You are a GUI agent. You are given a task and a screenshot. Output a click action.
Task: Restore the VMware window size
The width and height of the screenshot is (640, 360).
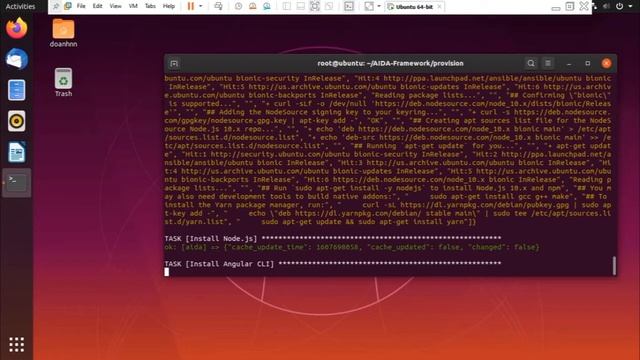click(x=570, y=6)
